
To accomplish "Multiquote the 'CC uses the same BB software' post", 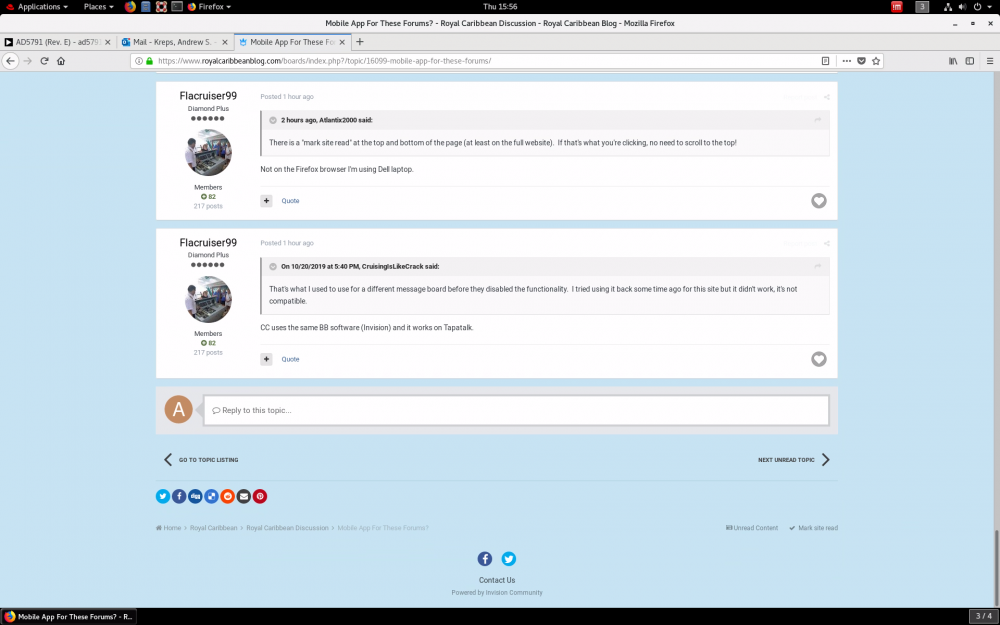I will pos(267,359).
